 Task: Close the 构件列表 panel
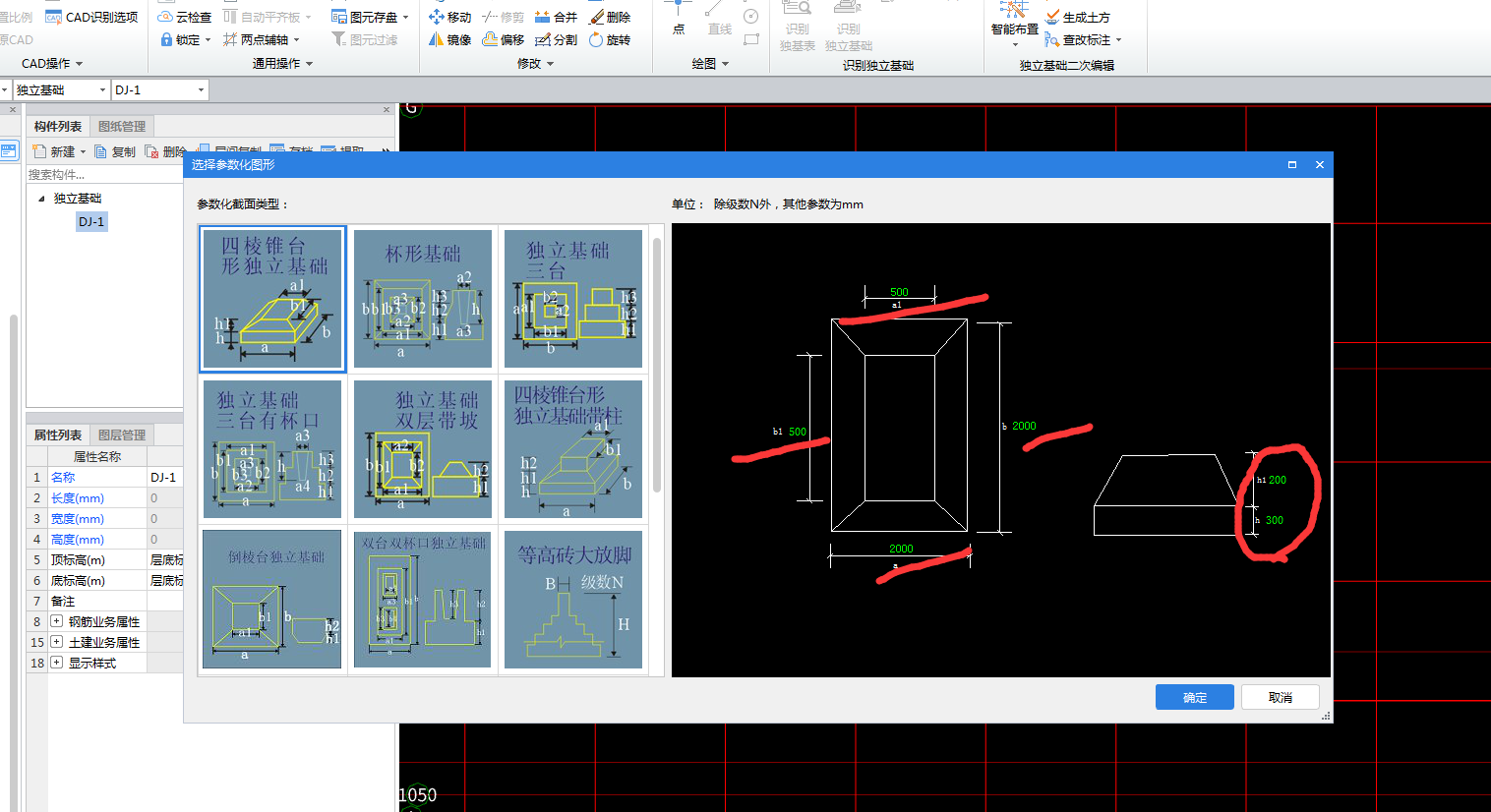(x=387, y=110)
